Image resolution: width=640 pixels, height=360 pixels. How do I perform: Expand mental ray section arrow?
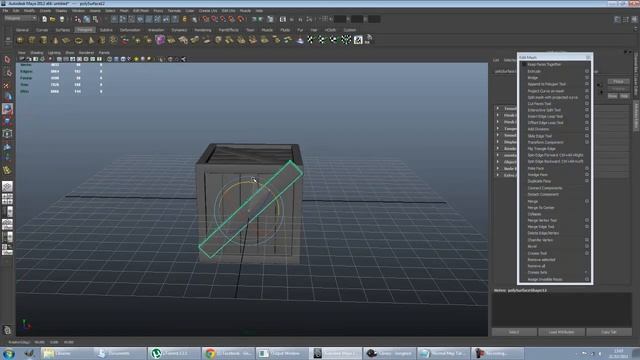(x=498, y=155)
